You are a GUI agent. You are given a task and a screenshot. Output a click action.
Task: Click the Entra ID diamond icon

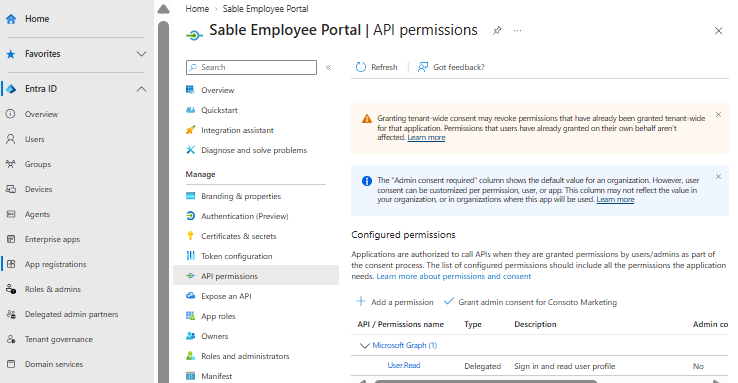[11, 89]
